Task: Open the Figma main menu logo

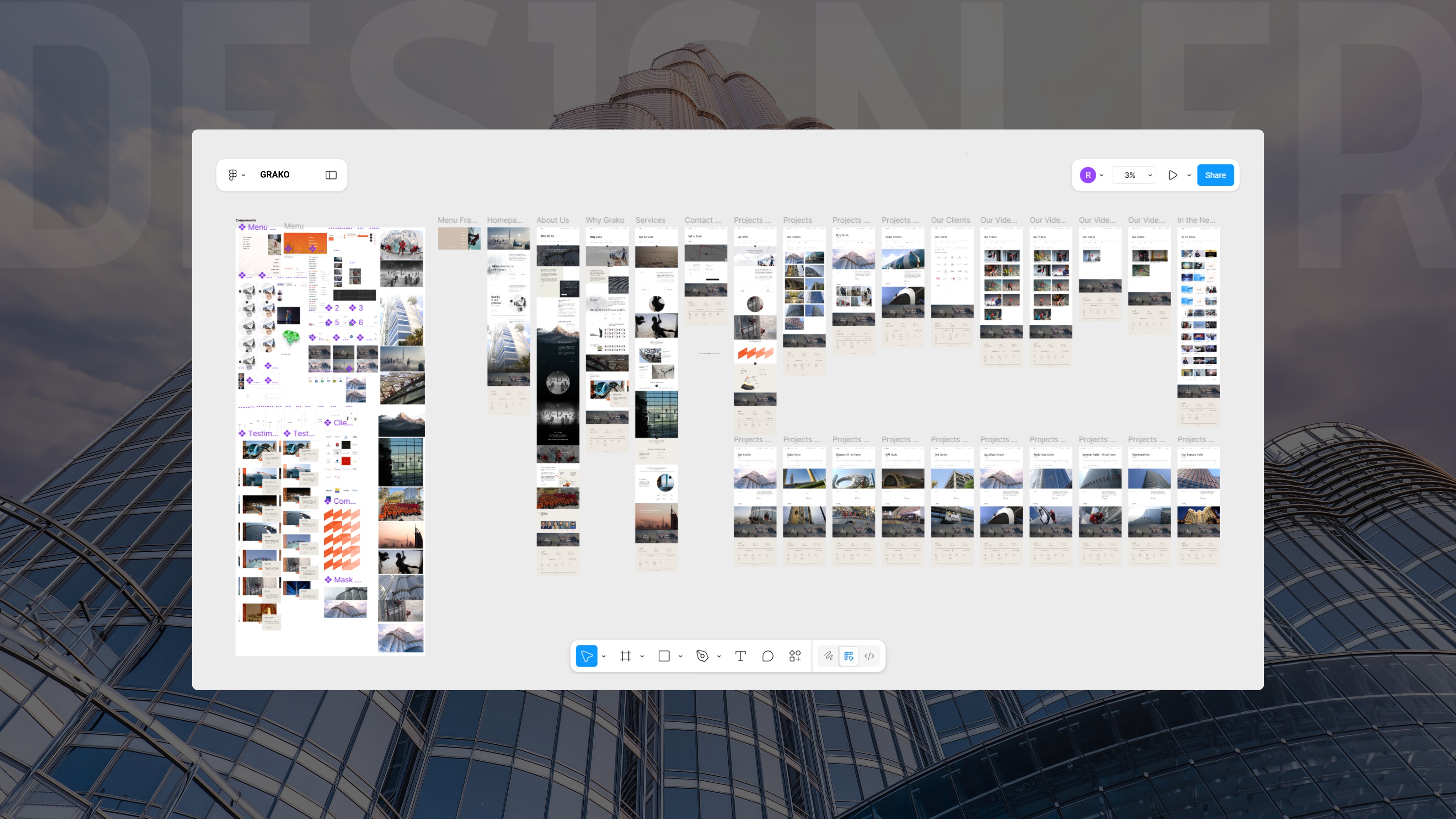Action: [x=232, y=175]
